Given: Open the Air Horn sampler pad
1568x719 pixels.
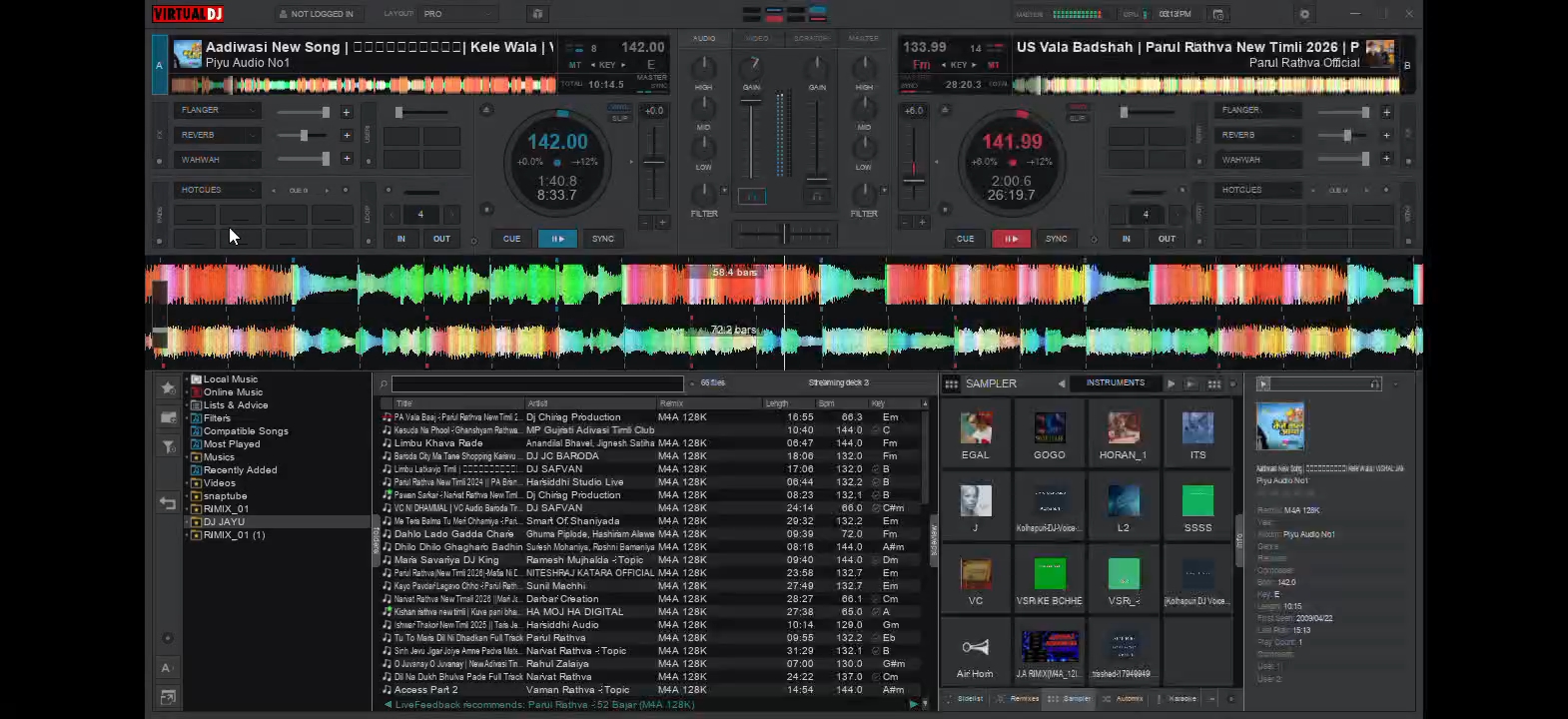Looking at the screenshot, I should point(975,654).
